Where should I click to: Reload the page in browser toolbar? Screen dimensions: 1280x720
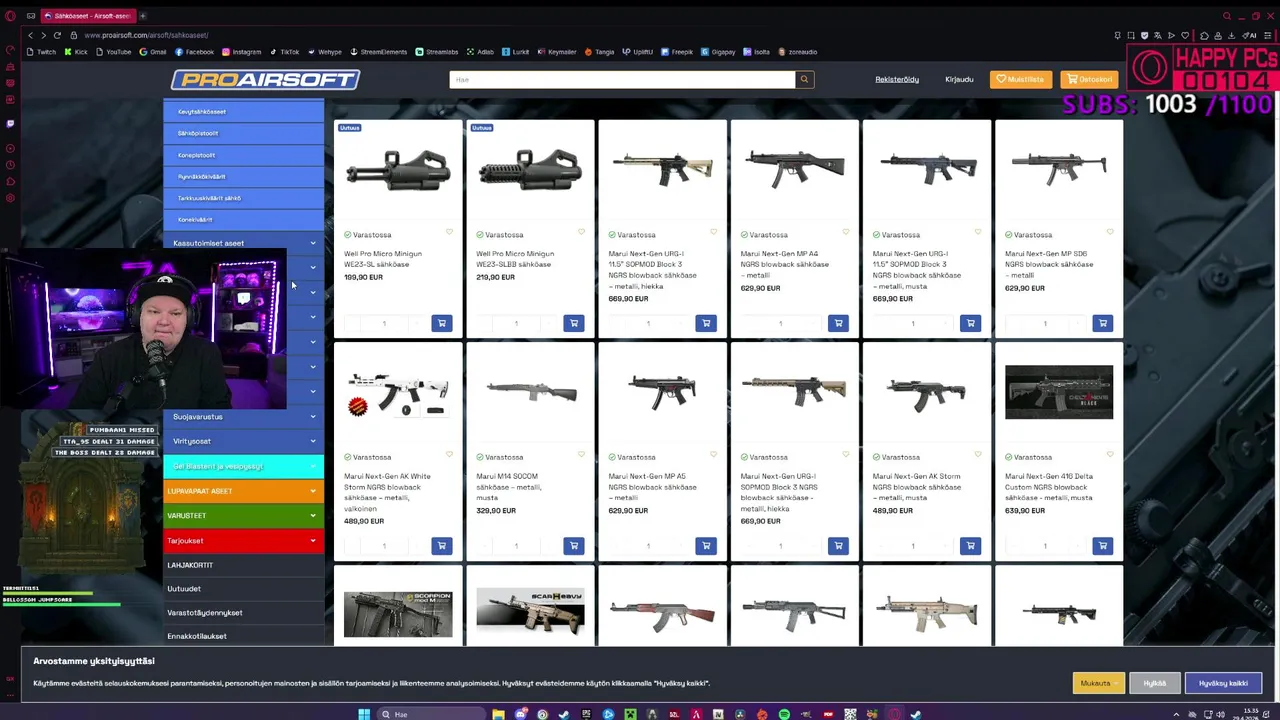pyautogui.click(x=57, y=35)
